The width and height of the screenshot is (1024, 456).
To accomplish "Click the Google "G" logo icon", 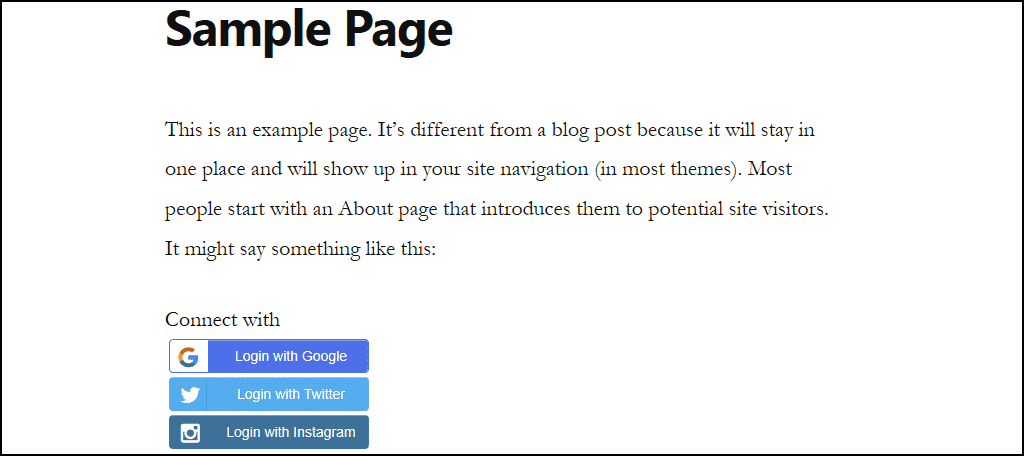I will point(188,357).
